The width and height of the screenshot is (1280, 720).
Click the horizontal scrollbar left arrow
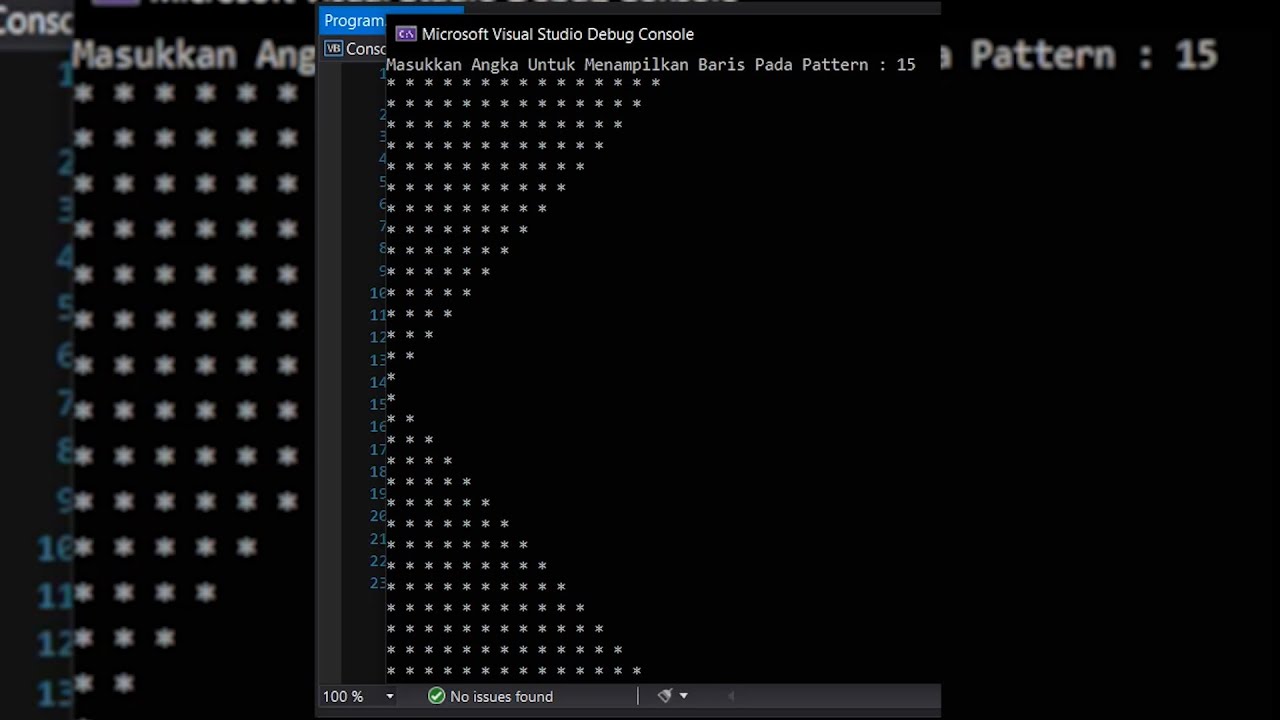pos(731,696)
